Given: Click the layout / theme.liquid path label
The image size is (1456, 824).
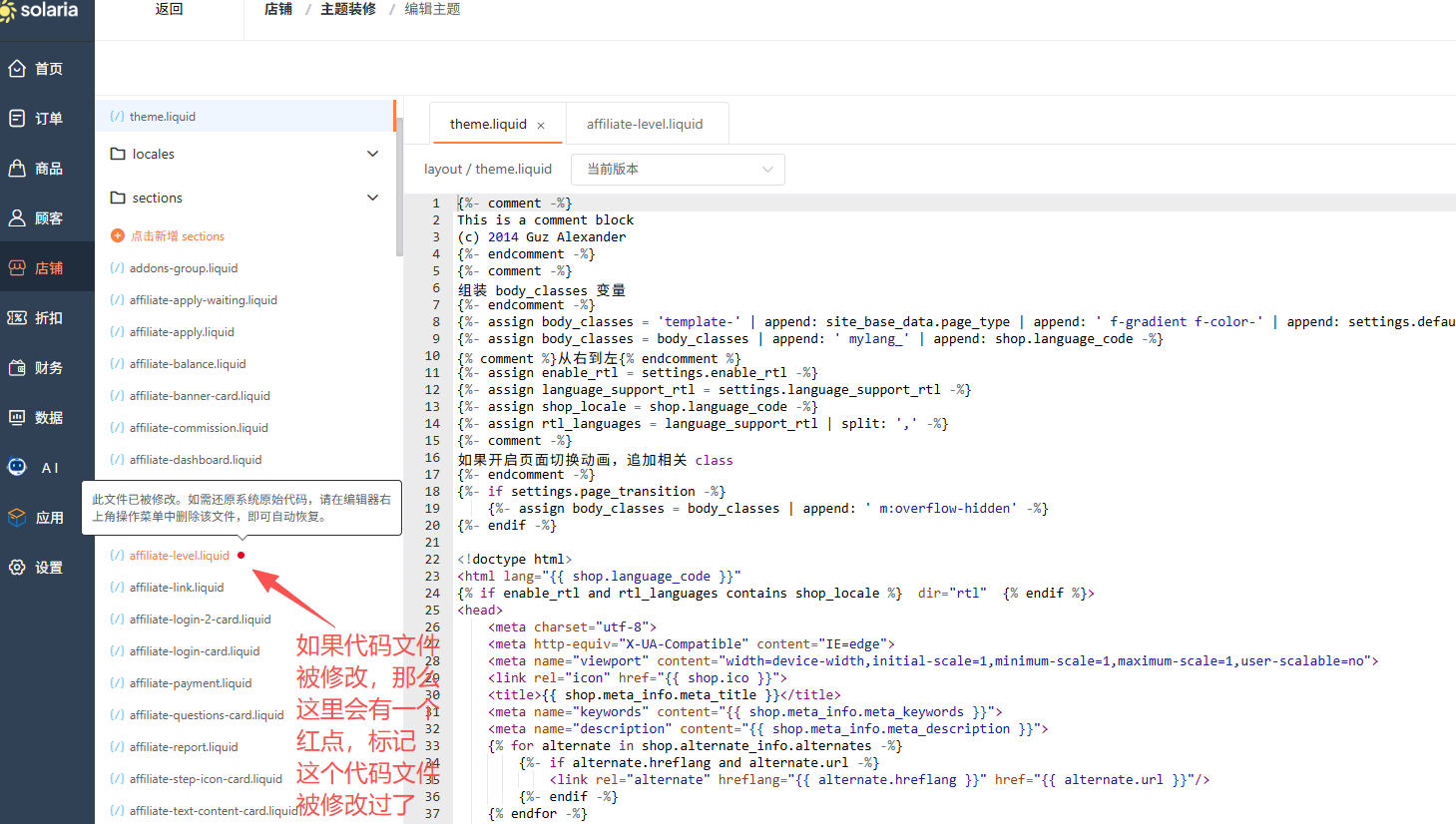Looking at the screenshot, I should 488,170.
